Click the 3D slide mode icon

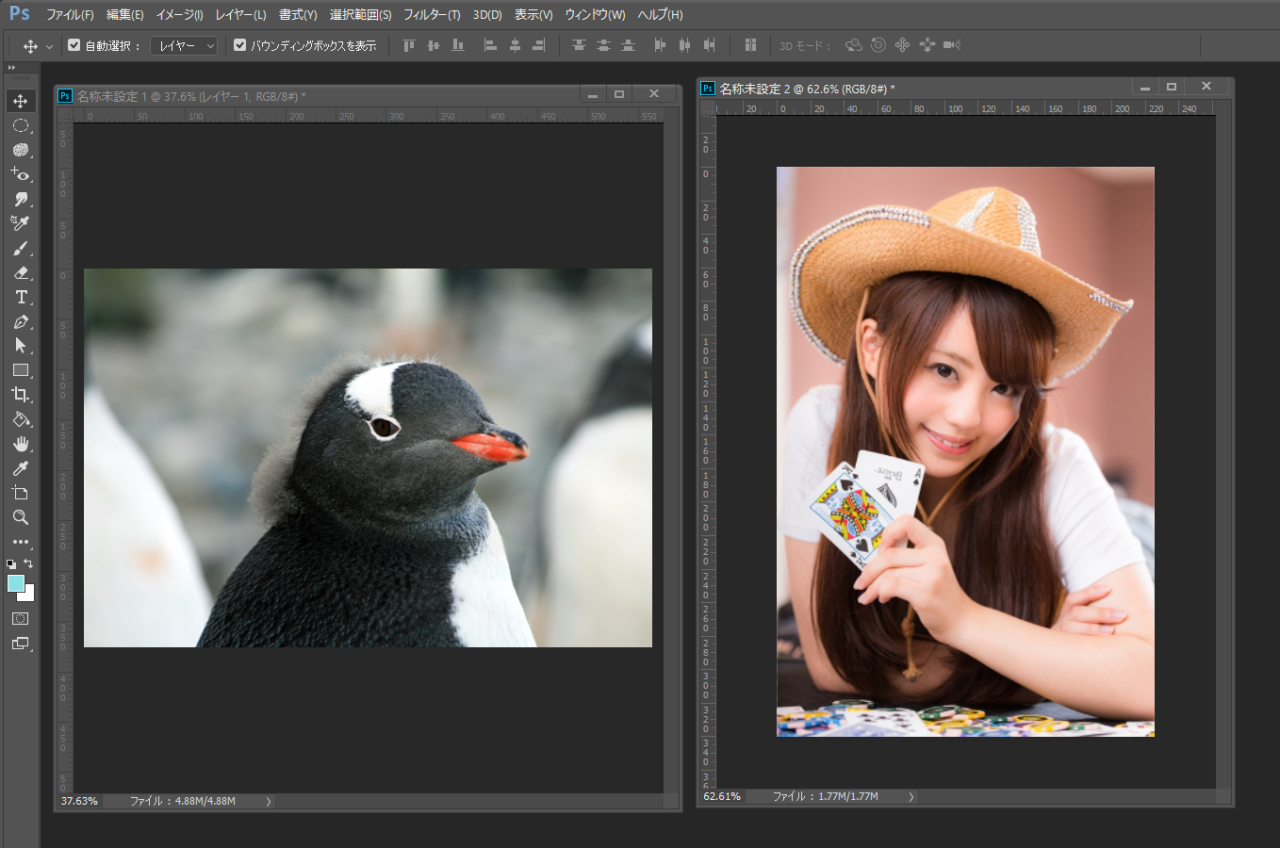coord(927,45)
